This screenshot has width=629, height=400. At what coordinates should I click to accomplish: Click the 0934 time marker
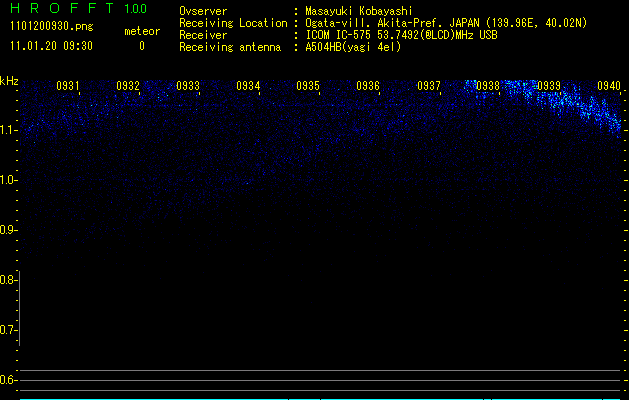click(248, 85)
